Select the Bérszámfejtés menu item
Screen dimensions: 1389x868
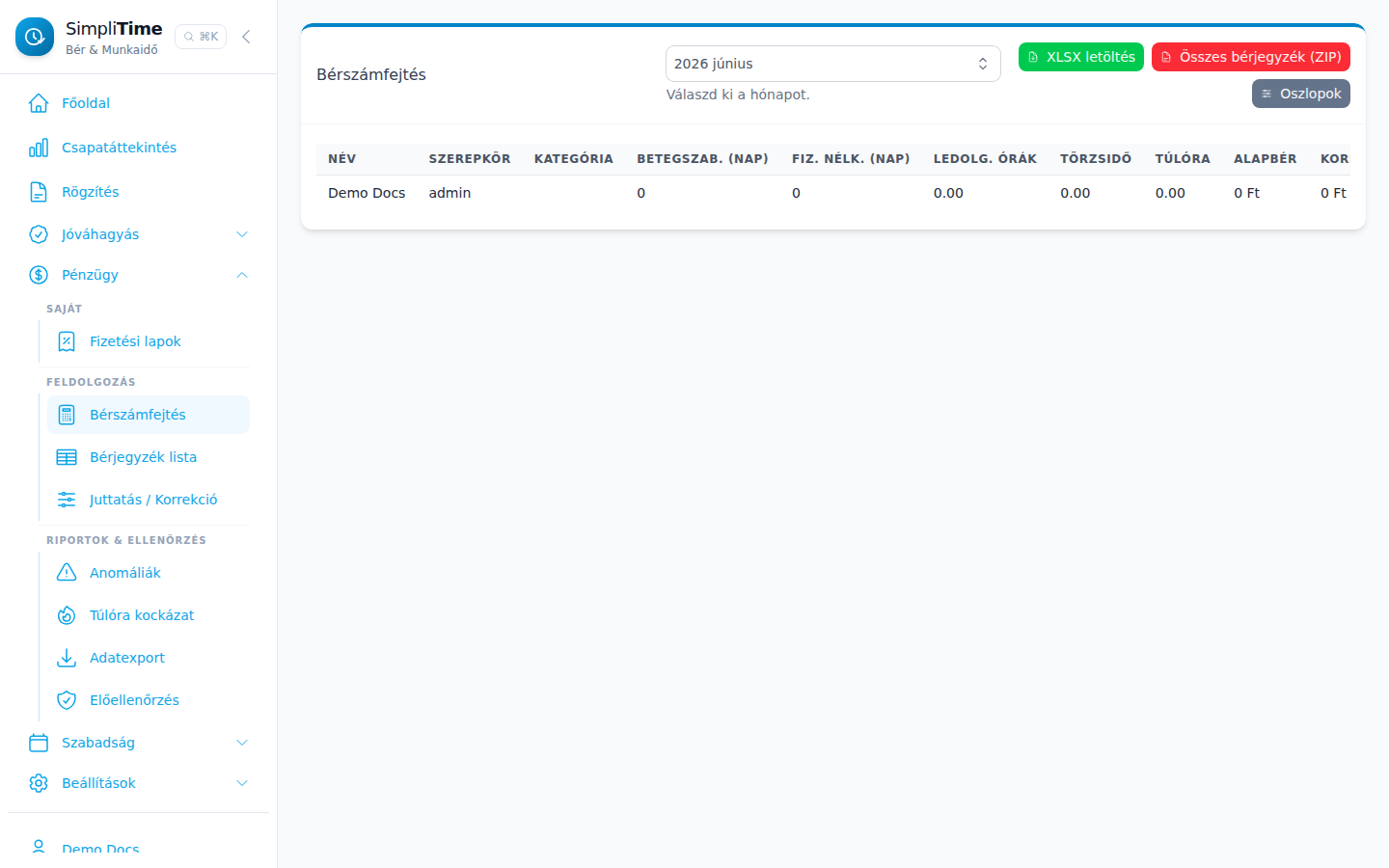149,415
